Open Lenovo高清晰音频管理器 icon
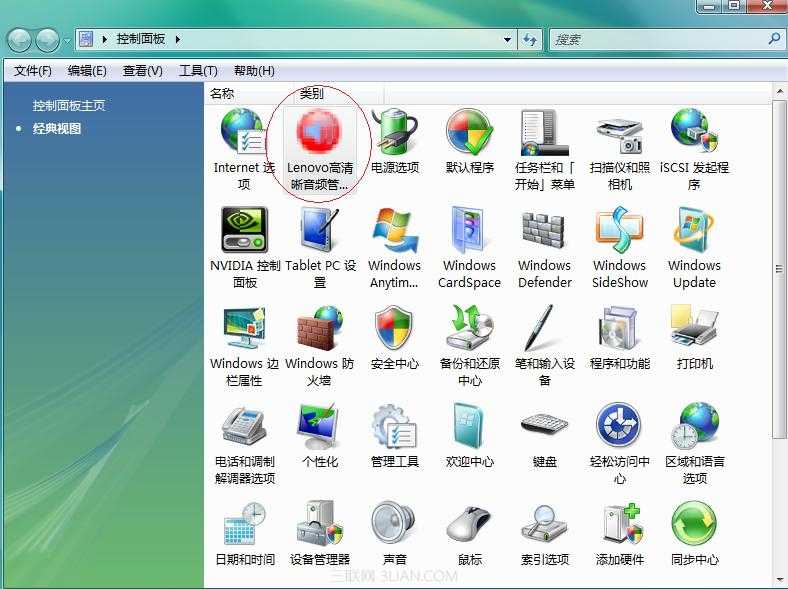Screen dimensions: 788x589 pos(320,131)
